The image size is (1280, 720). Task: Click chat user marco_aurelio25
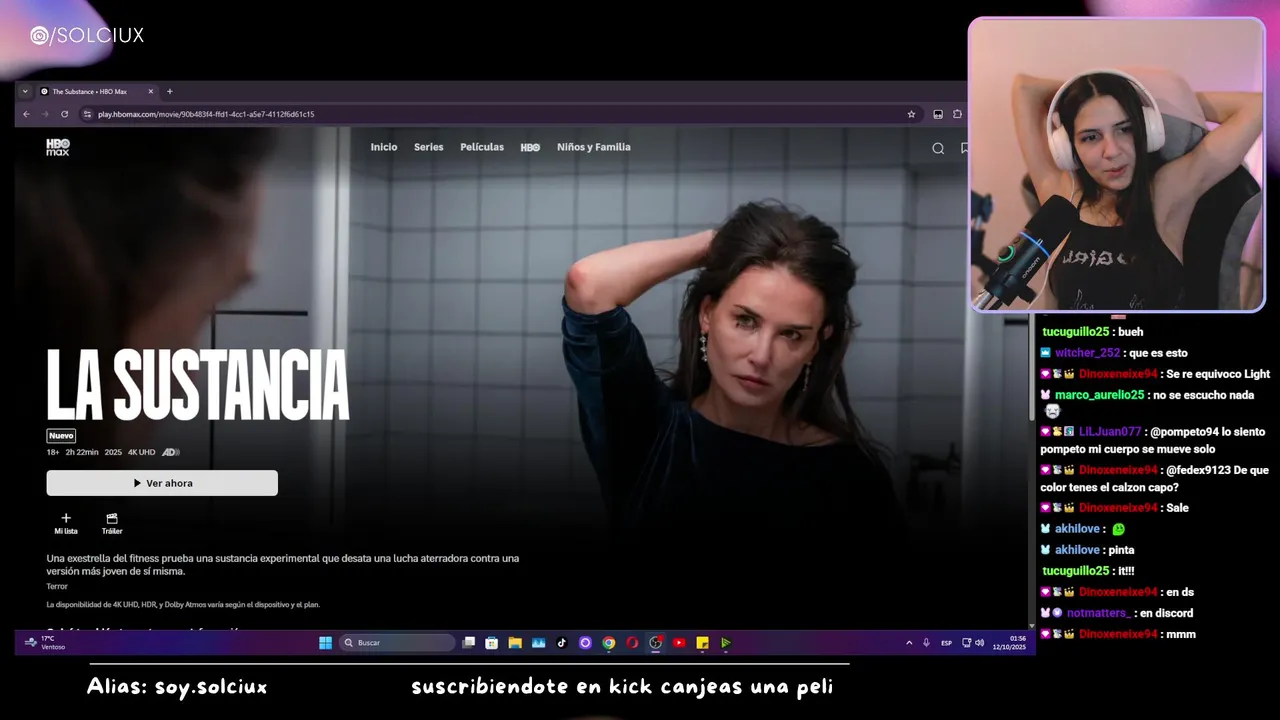[1099, 395]
